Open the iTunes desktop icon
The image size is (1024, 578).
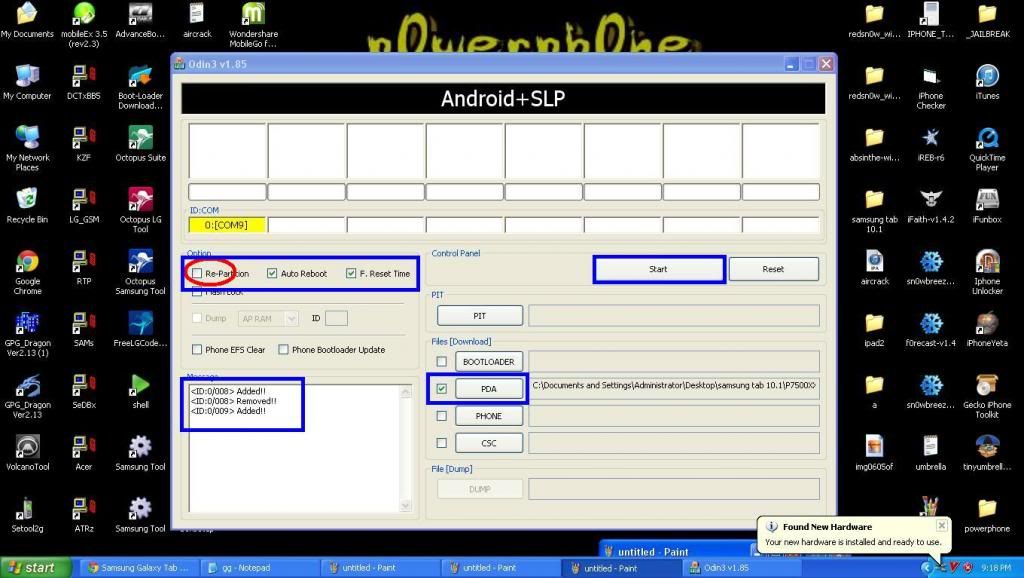[987, 82]
